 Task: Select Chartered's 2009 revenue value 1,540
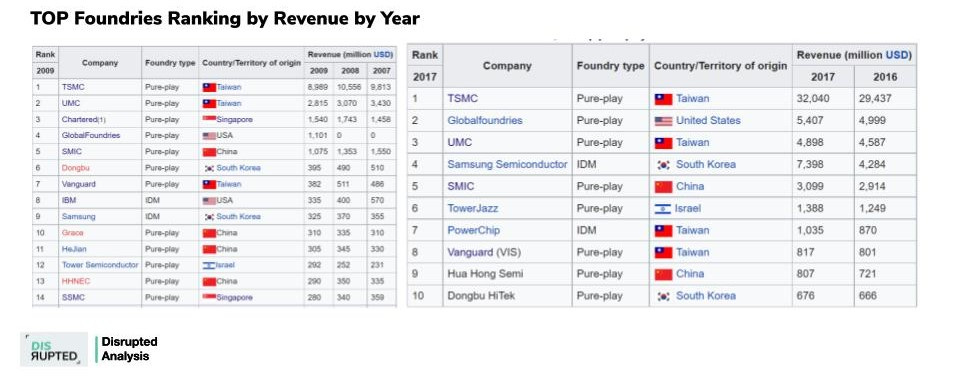318,119
